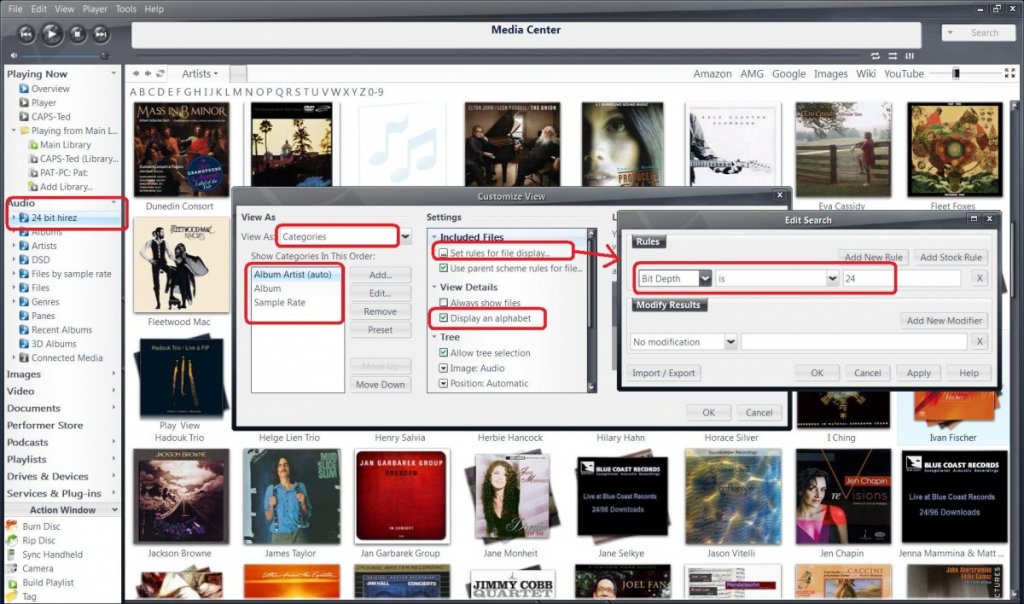Open the Bit Depth field dropdown
The image size is (1024, 604).
point(705,279)
